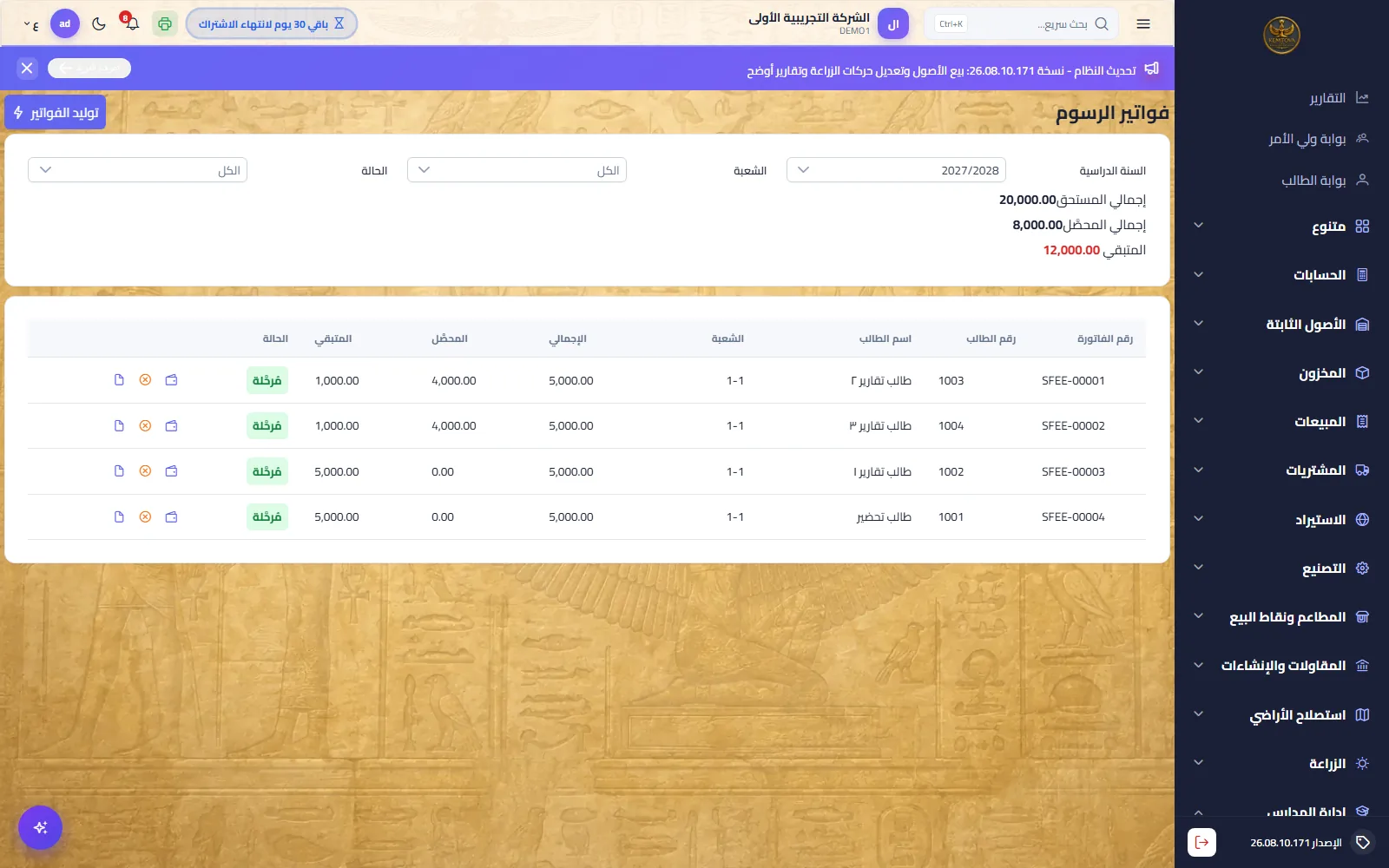Expand the المخزون sidebar section
The height and width of the screenshot is (868, 1389).
pyautogui.click(x=1281, y=372)
